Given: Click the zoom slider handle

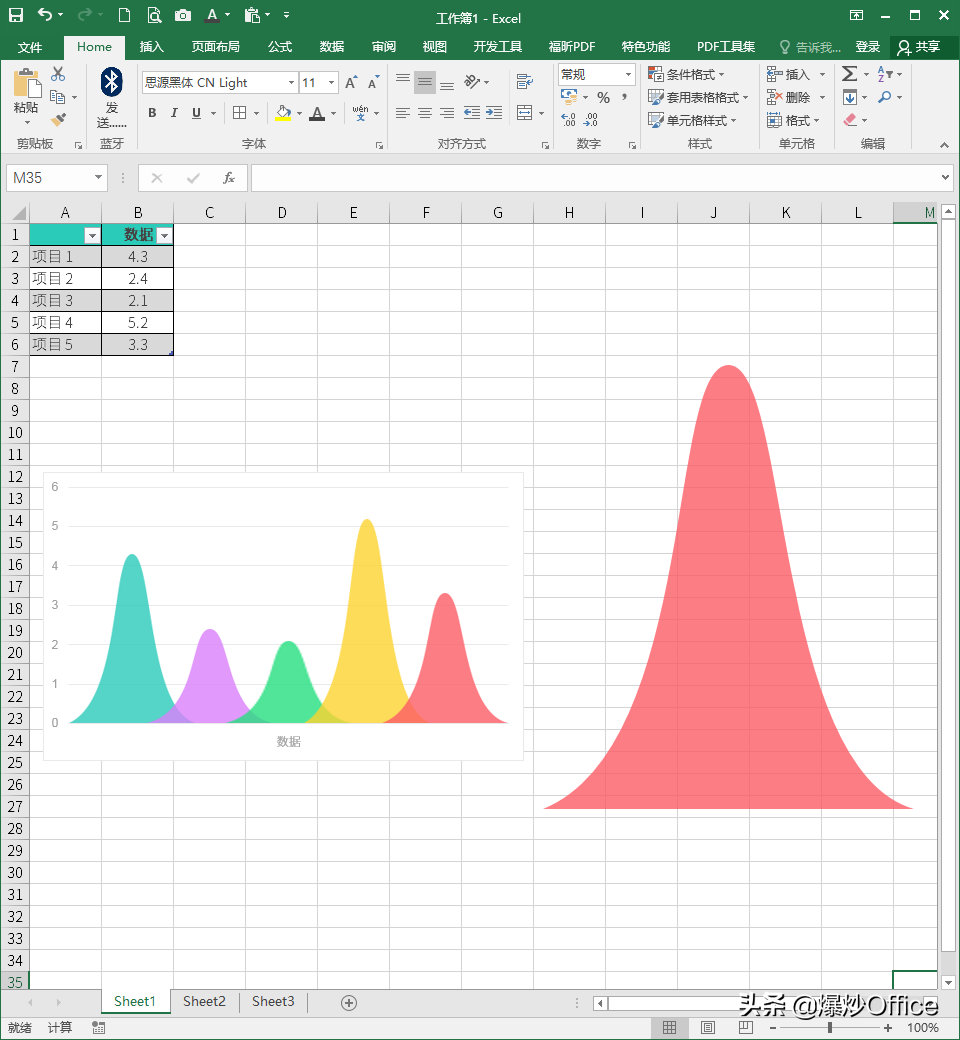Looking at the screenshot, I should (829, 1027).
